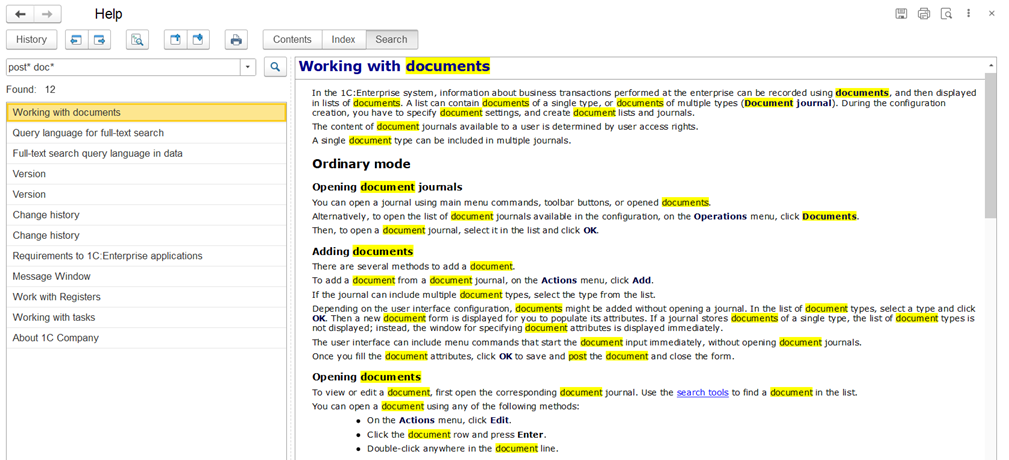Select "Query language for full-text search" result
The image size is (1009, 460).
coord(88,133)
